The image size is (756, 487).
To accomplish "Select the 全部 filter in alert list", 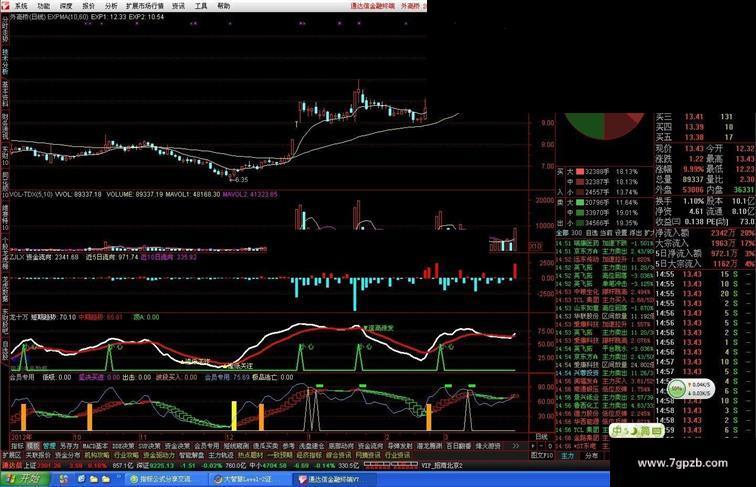I will coord(562,233).
